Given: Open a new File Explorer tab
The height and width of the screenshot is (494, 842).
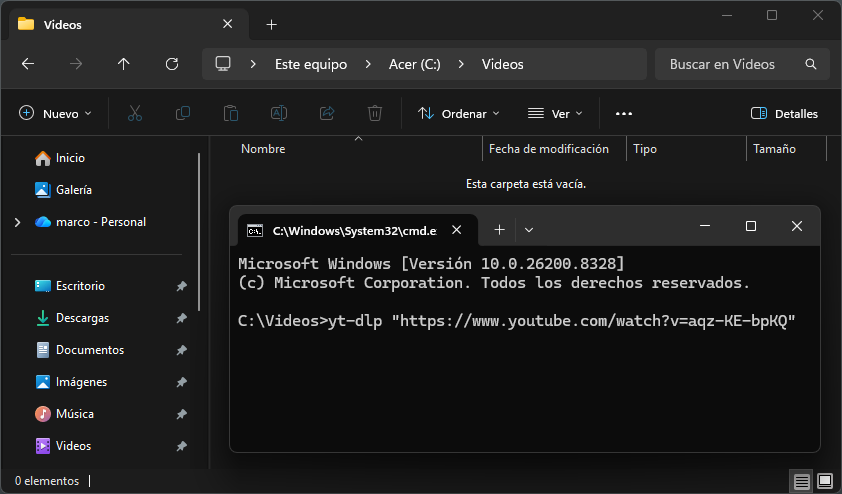Looking at the screenshot, I should coord(272,24).
